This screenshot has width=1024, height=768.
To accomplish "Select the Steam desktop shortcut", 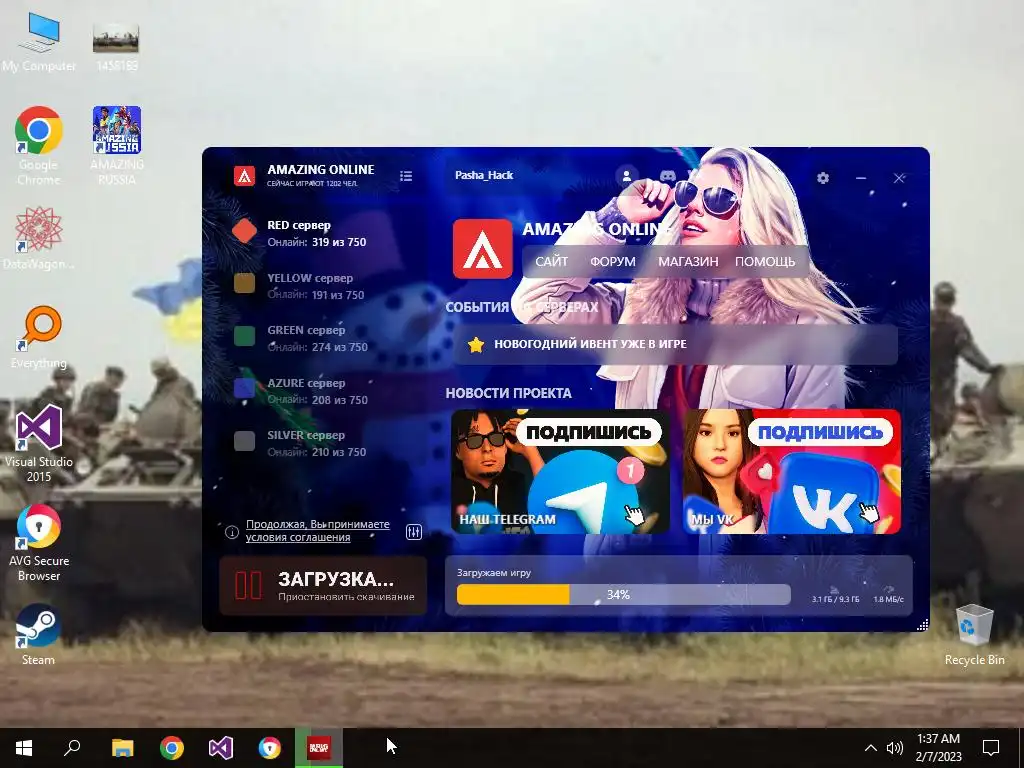I will 39,634.
